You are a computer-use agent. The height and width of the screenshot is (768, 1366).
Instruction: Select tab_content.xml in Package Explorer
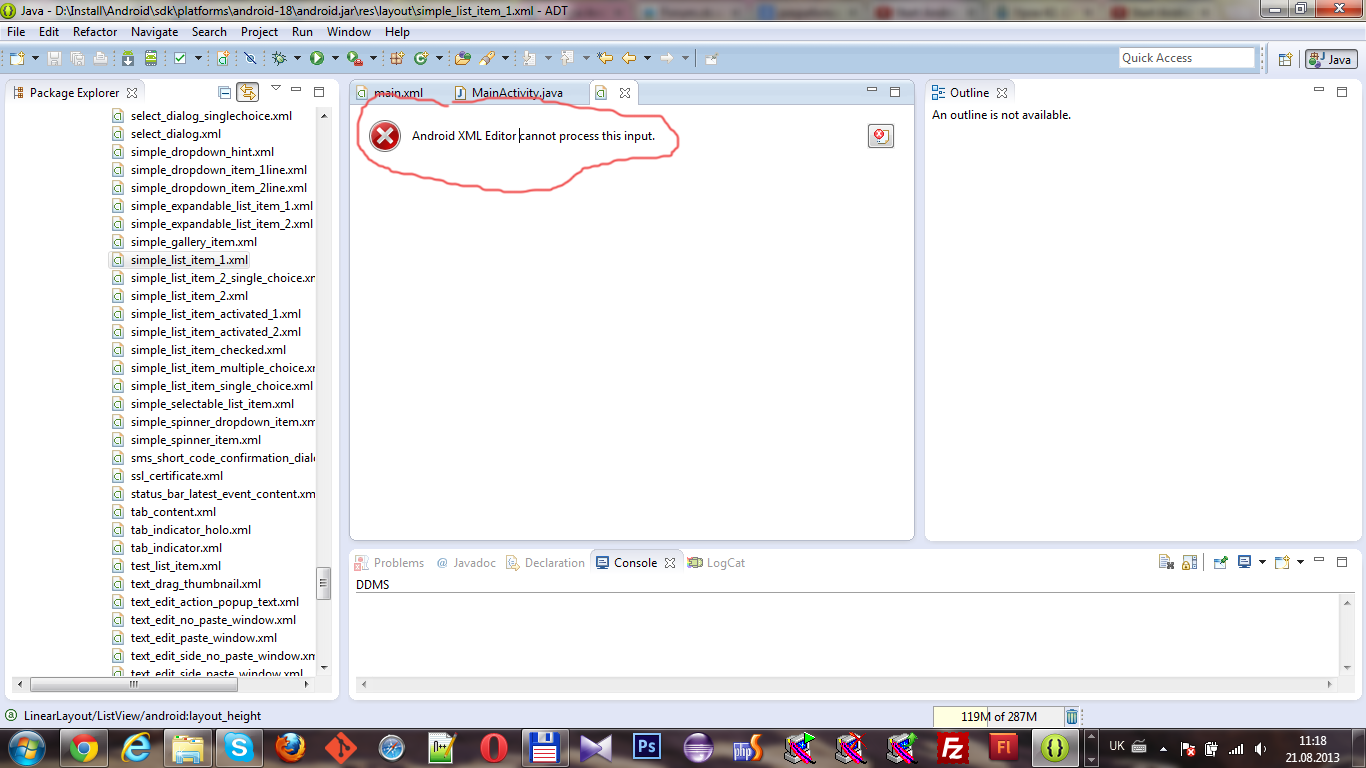click(x=163, y=512)
